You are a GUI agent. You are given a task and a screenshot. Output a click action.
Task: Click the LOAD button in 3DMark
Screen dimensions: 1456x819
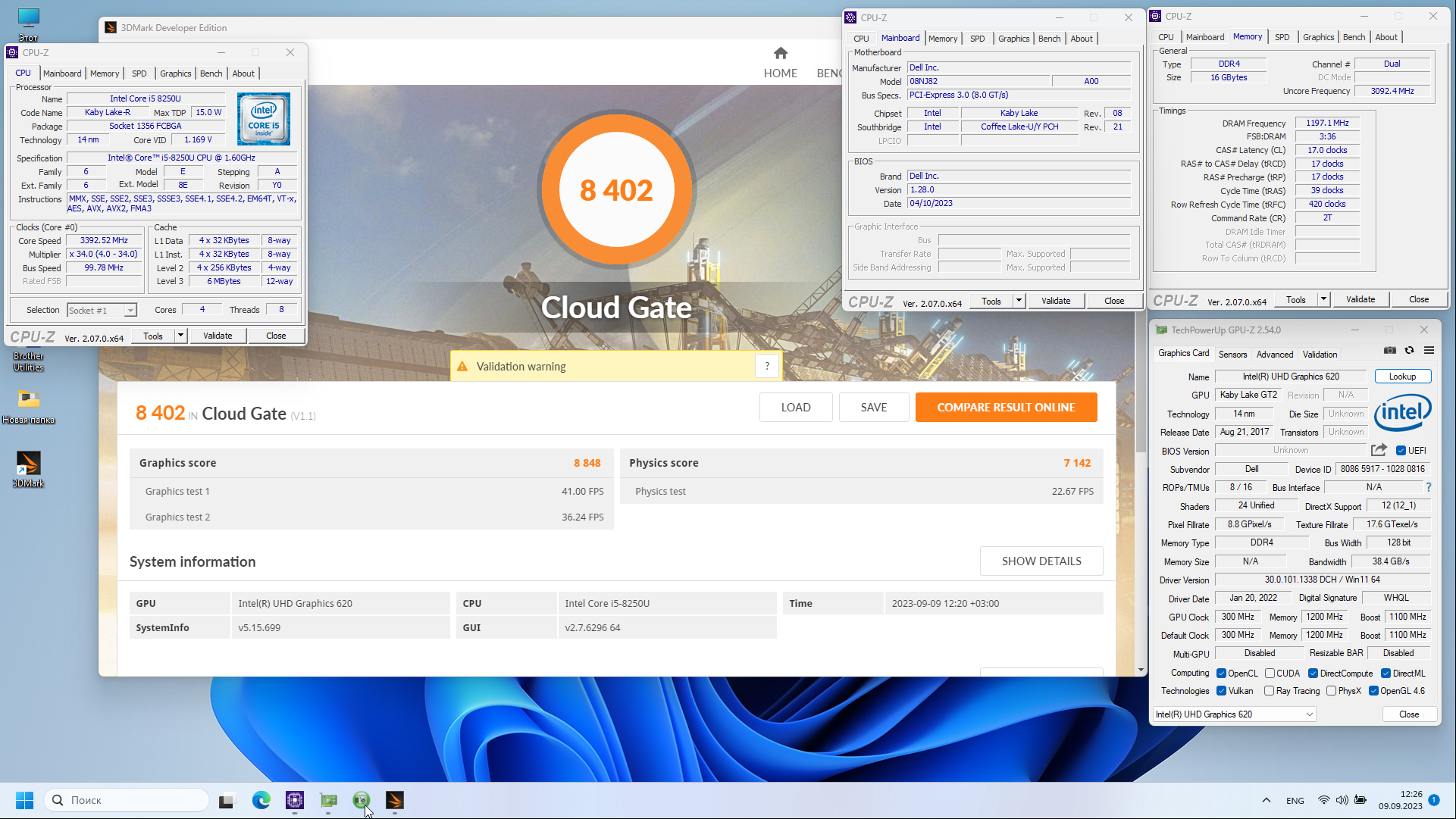coord(796,408)
